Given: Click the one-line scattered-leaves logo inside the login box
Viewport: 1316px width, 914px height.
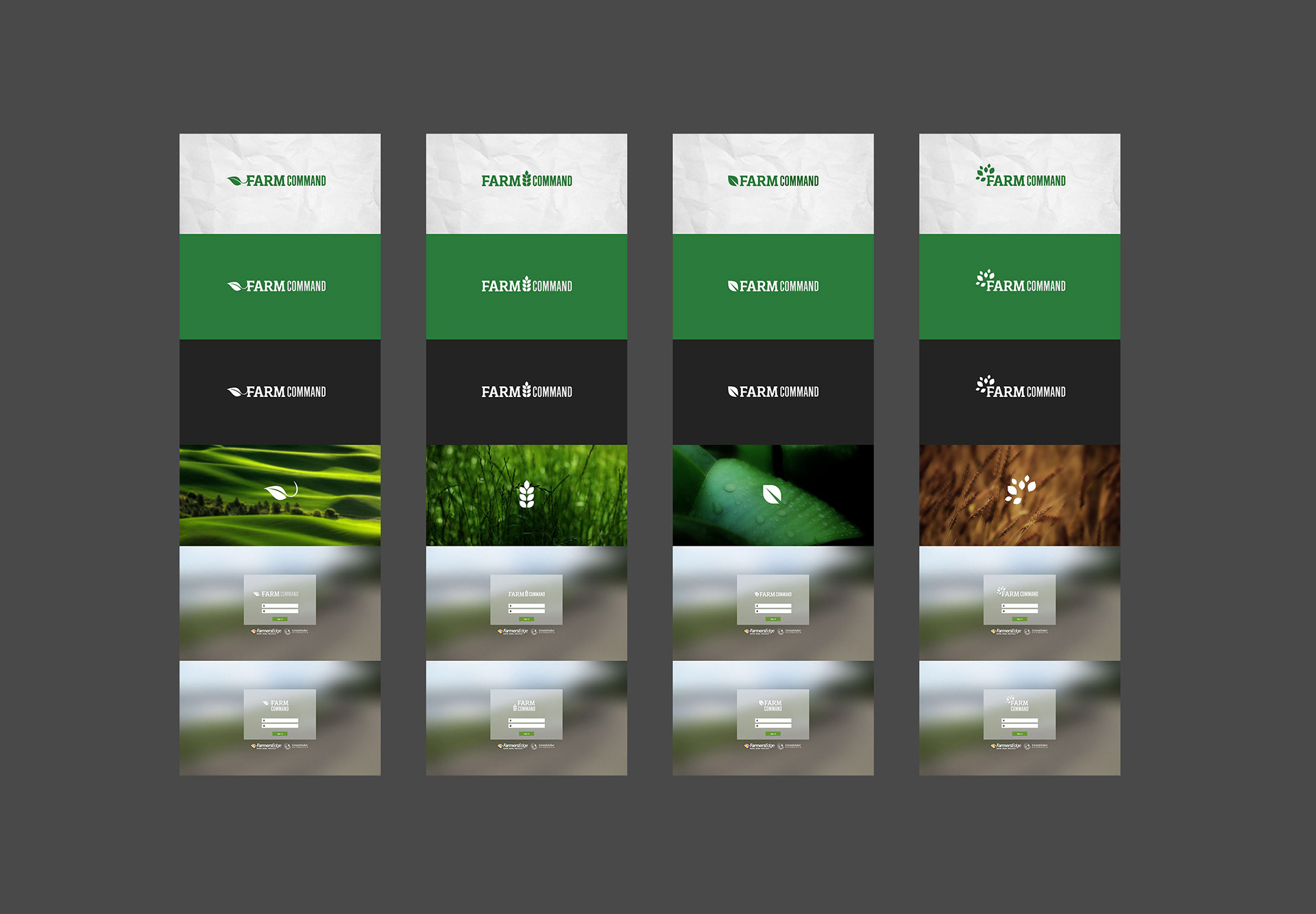Looking at the screenshot, I should coord(1018,592).
